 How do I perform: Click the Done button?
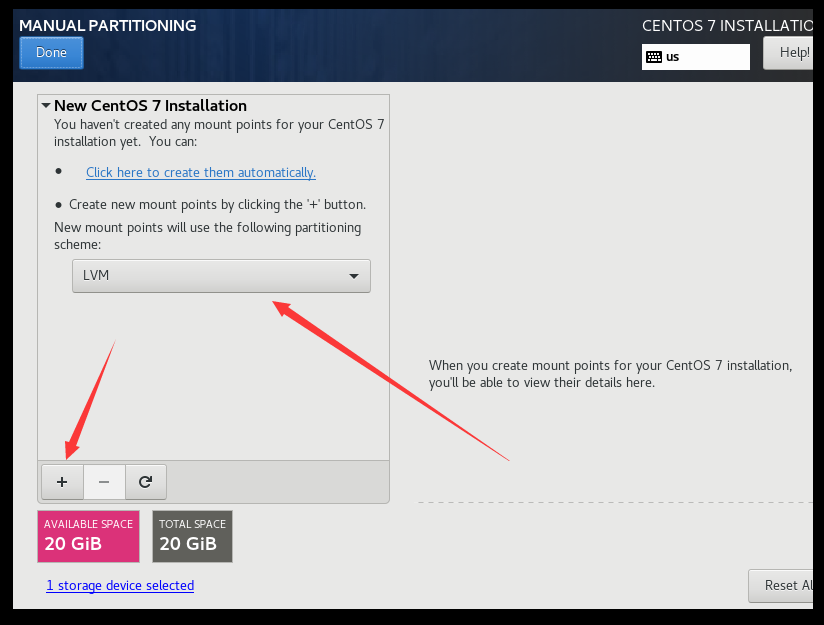coord(52,53)
